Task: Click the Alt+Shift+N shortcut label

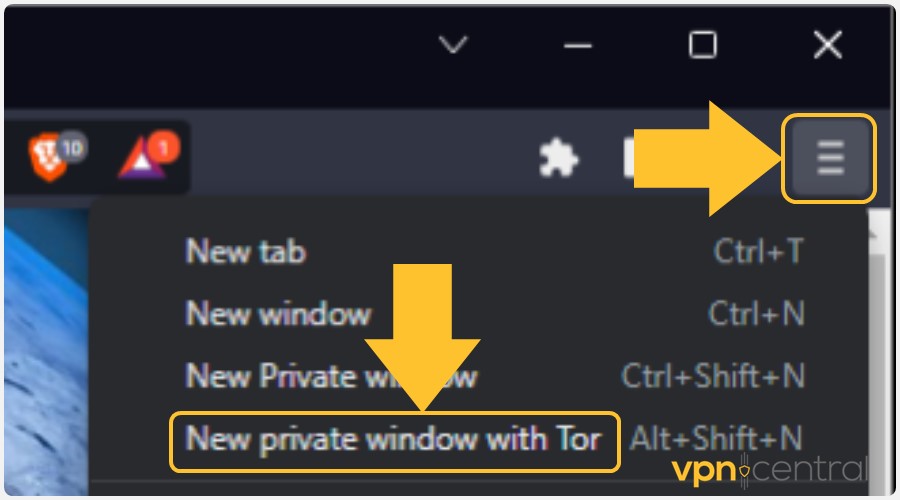Action: pos(716,439)
